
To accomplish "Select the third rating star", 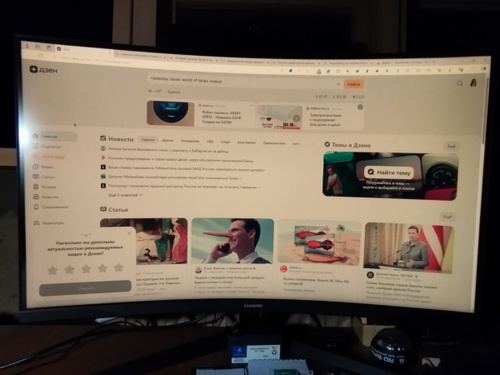I will (x=86, y=269).
